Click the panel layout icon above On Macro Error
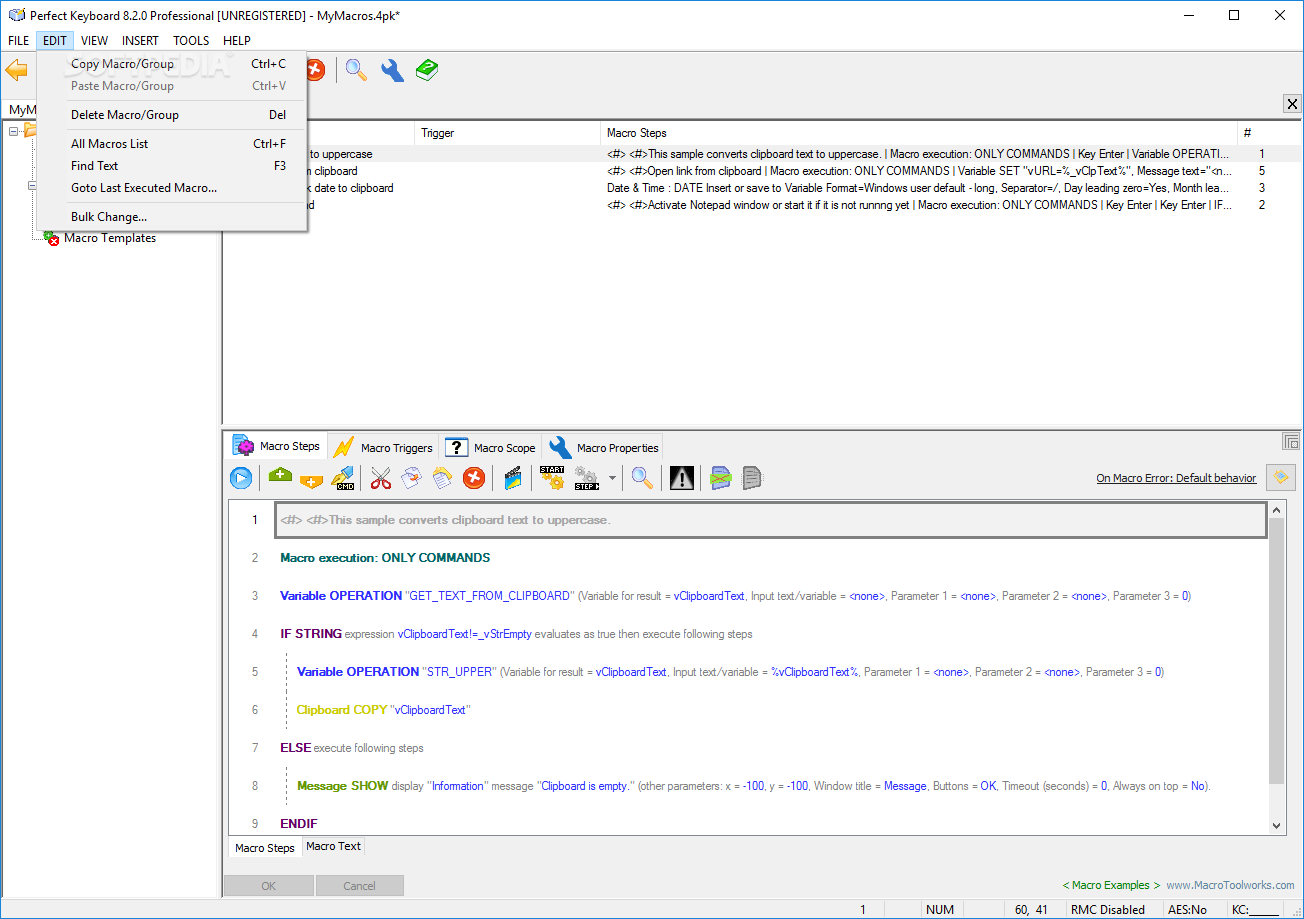 point(1291,441)
